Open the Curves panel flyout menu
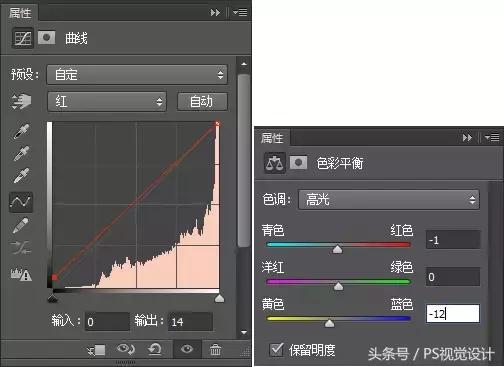This screenshot has height=367, width=504. coord(240,13)
